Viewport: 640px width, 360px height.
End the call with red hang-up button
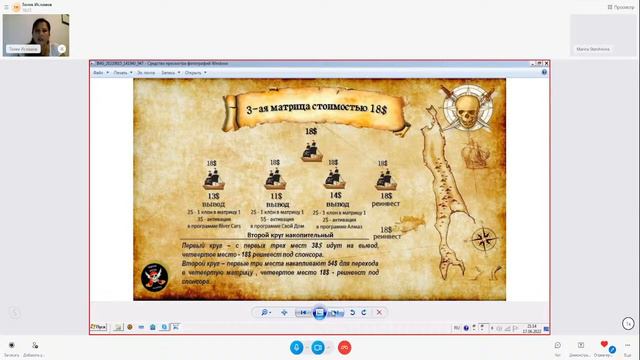(344, 348)
